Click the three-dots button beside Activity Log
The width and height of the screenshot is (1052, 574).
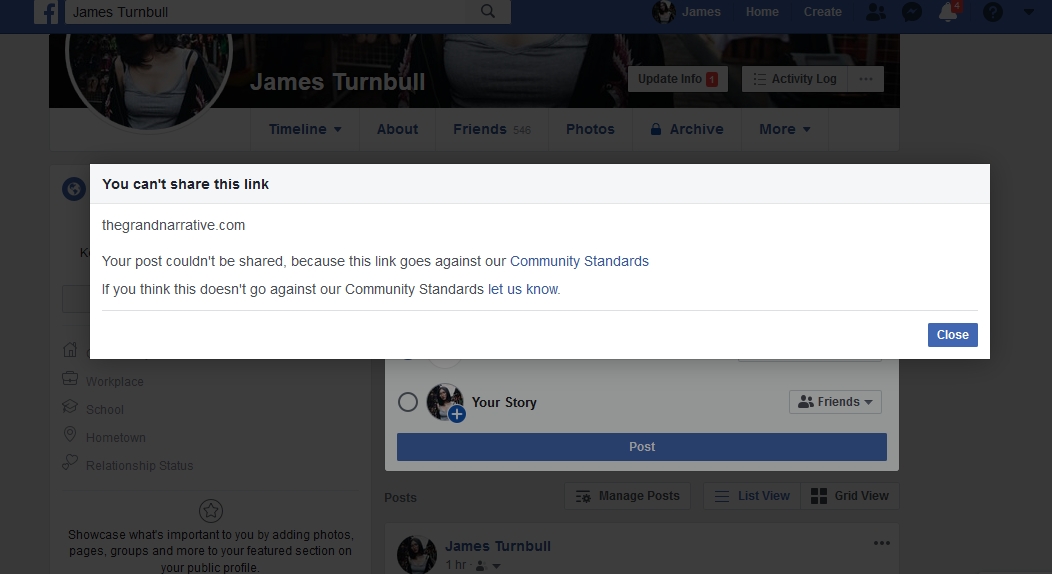pyautogui.click(x=866, y=79)
